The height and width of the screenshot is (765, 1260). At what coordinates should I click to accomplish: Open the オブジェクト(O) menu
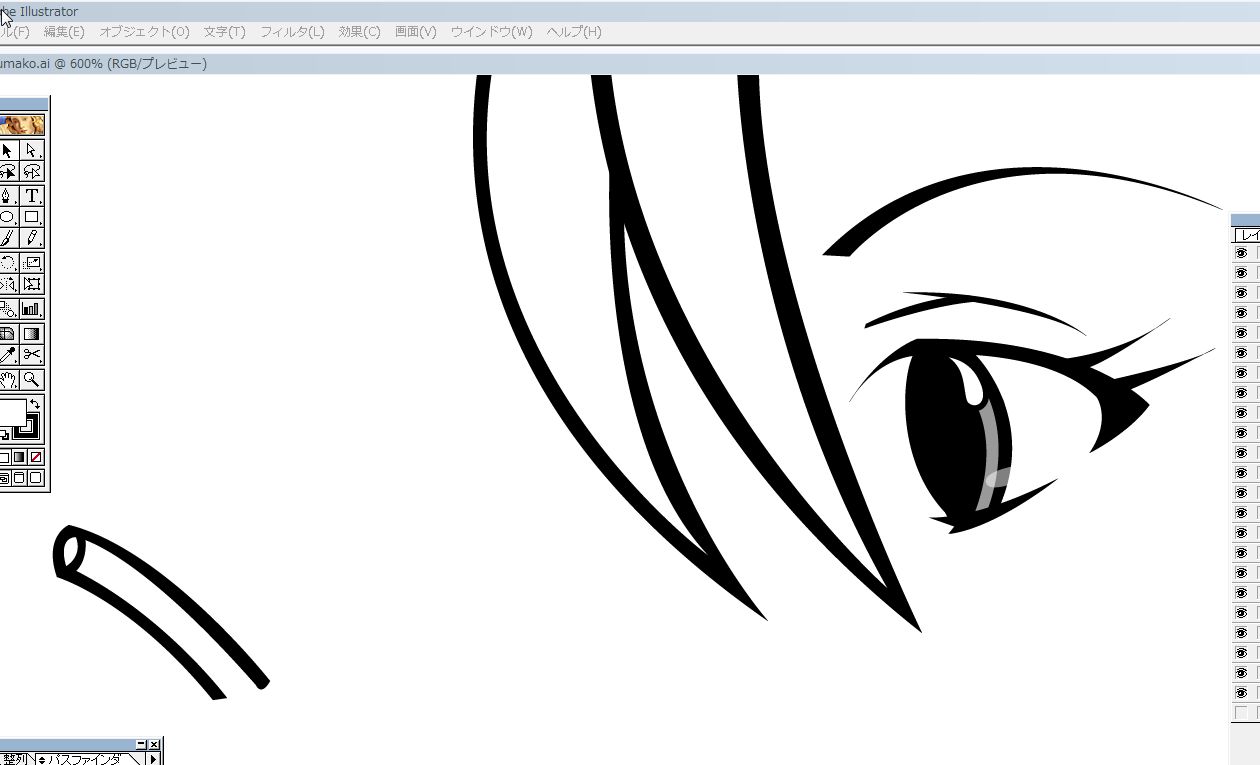(144, 32)
